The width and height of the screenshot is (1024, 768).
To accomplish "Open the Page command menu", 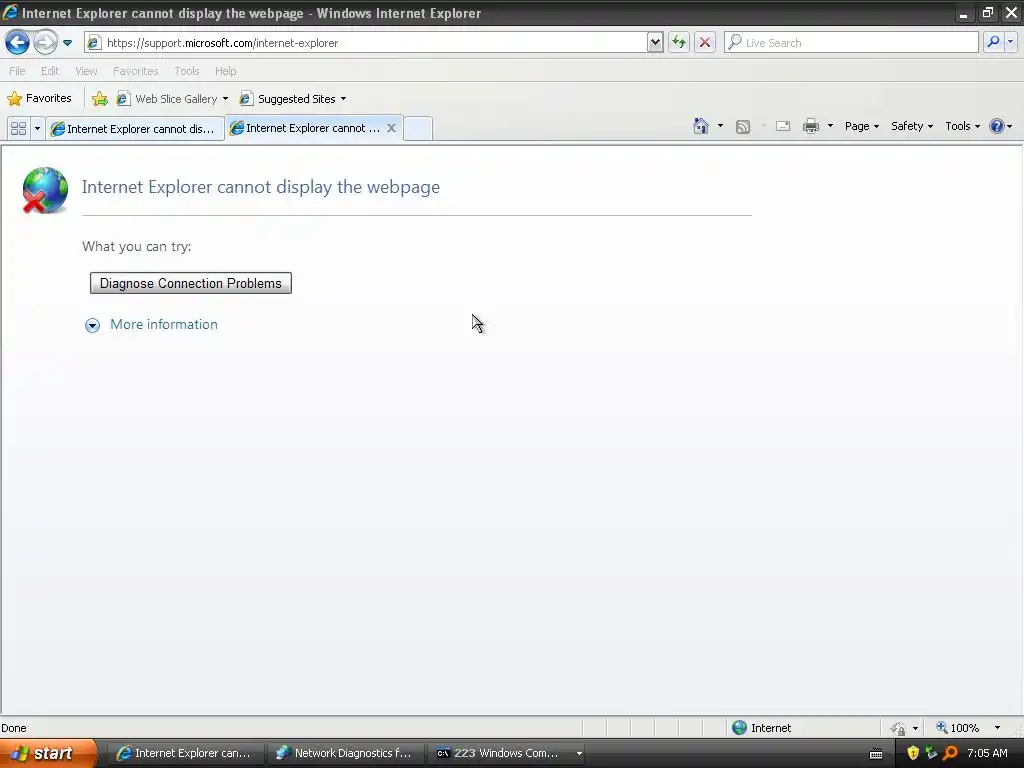I will tap(861, 126).
